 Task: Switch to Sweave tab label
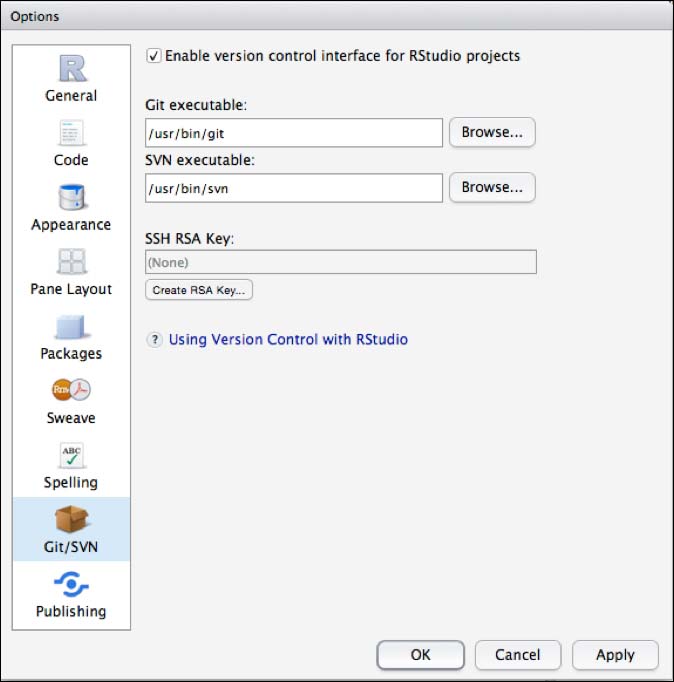pyautogui.click(x=71, y=418)
